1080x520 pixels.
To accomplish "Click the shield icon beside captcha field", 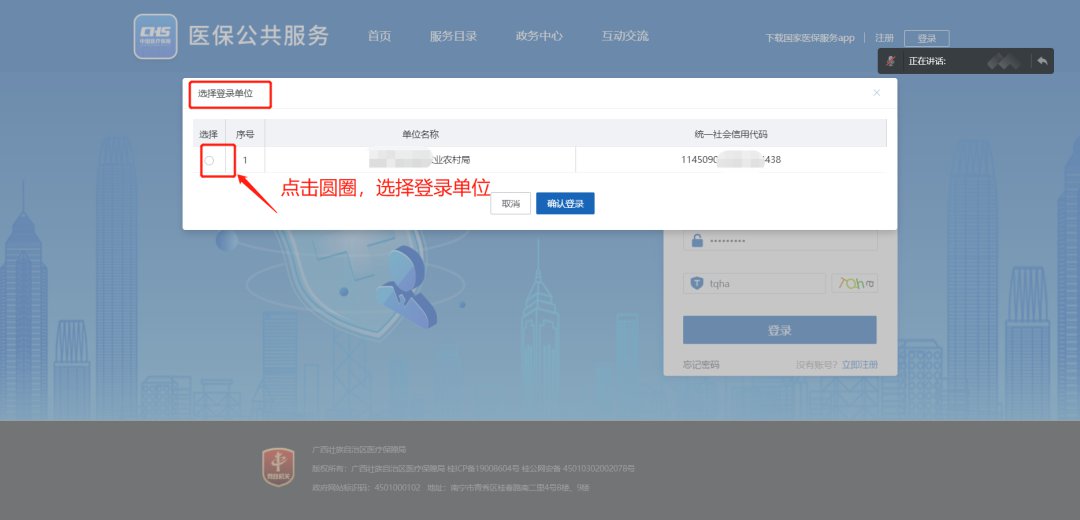I will pyautogui.click(x=697, y=284).
